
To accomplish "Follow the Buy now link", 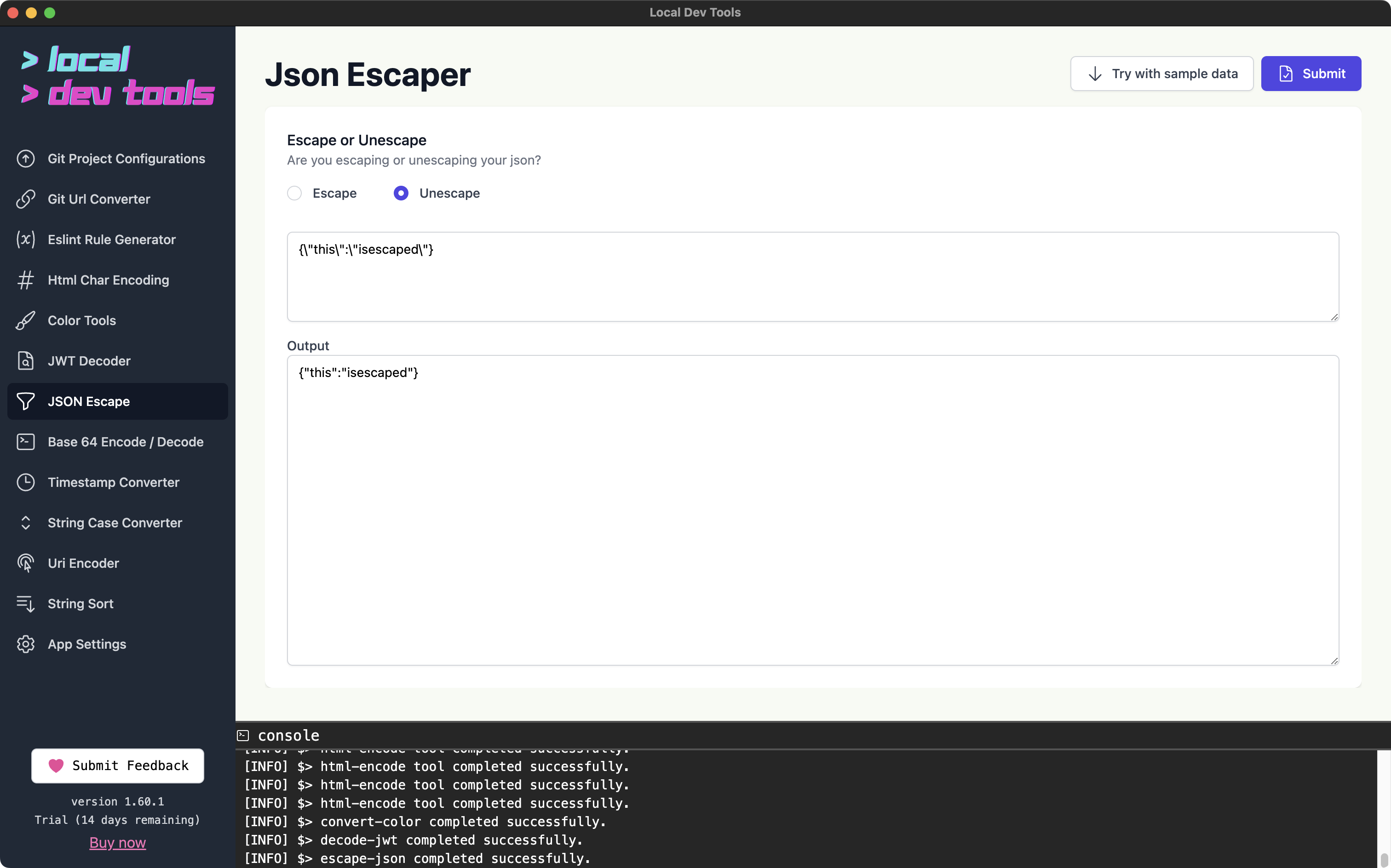I will [x=118, y=842].
